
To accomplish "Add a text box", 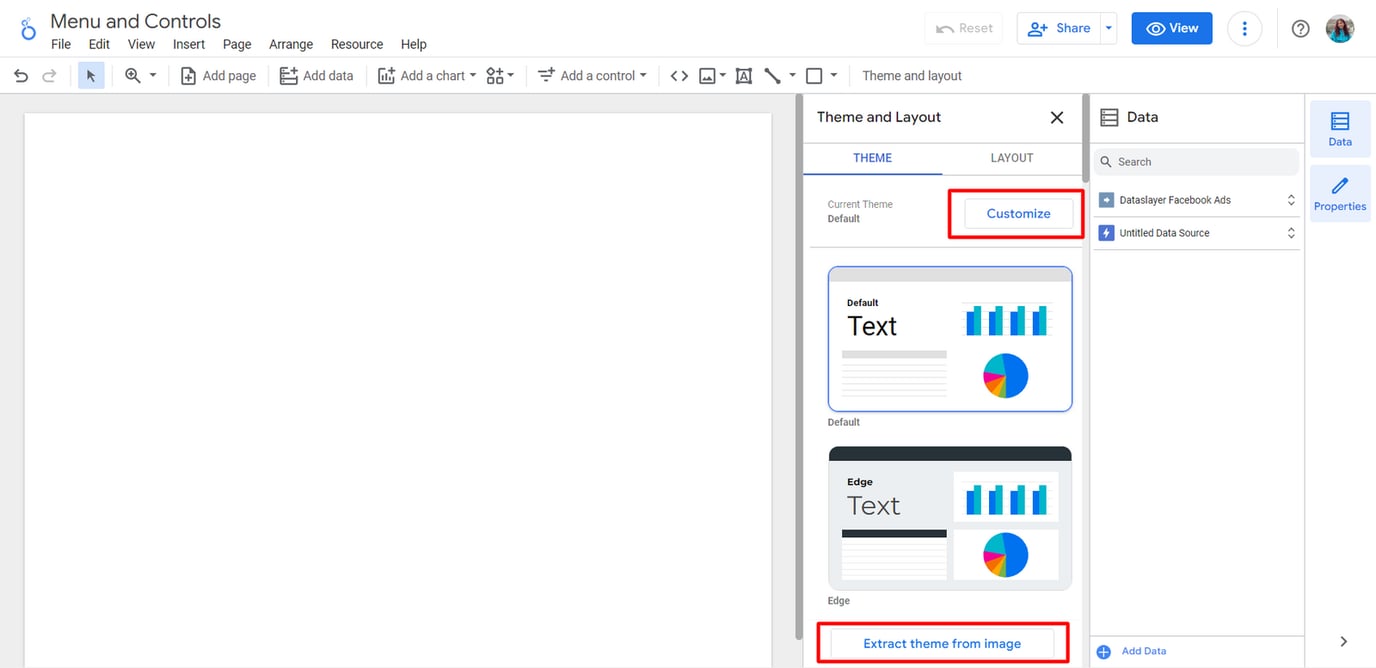I will (x=743, y=75).
